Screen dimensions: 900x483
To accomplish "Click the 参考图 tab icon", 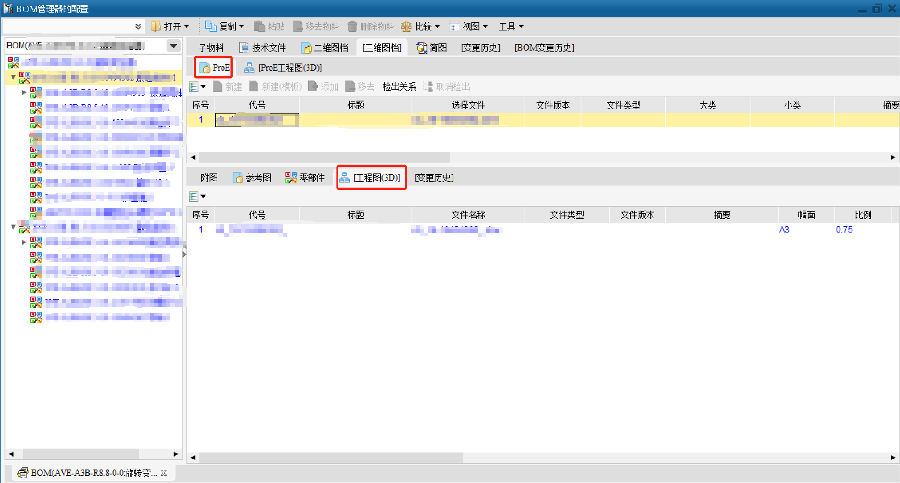I will coord(239,178).
